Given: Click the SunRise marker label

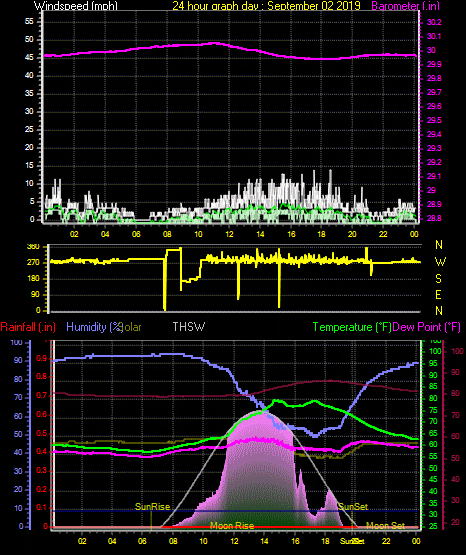Looking at the screenshot, I should [x=153, y=507].
